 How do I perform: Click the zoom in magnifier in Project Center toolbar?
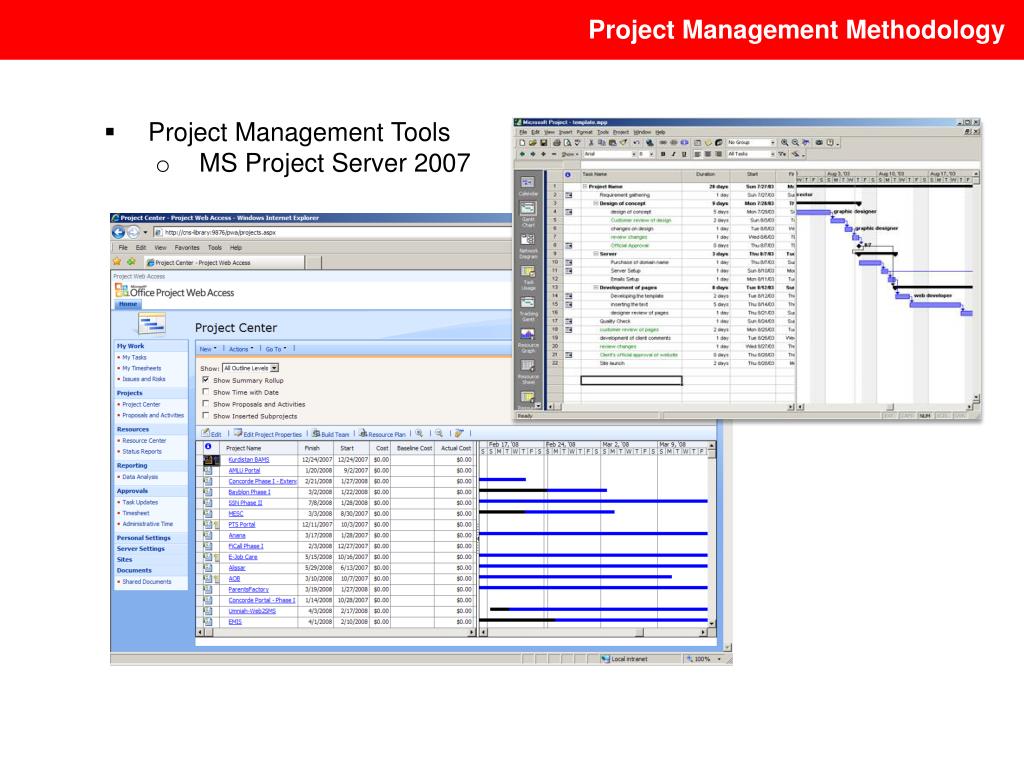[x=419, y=433]
